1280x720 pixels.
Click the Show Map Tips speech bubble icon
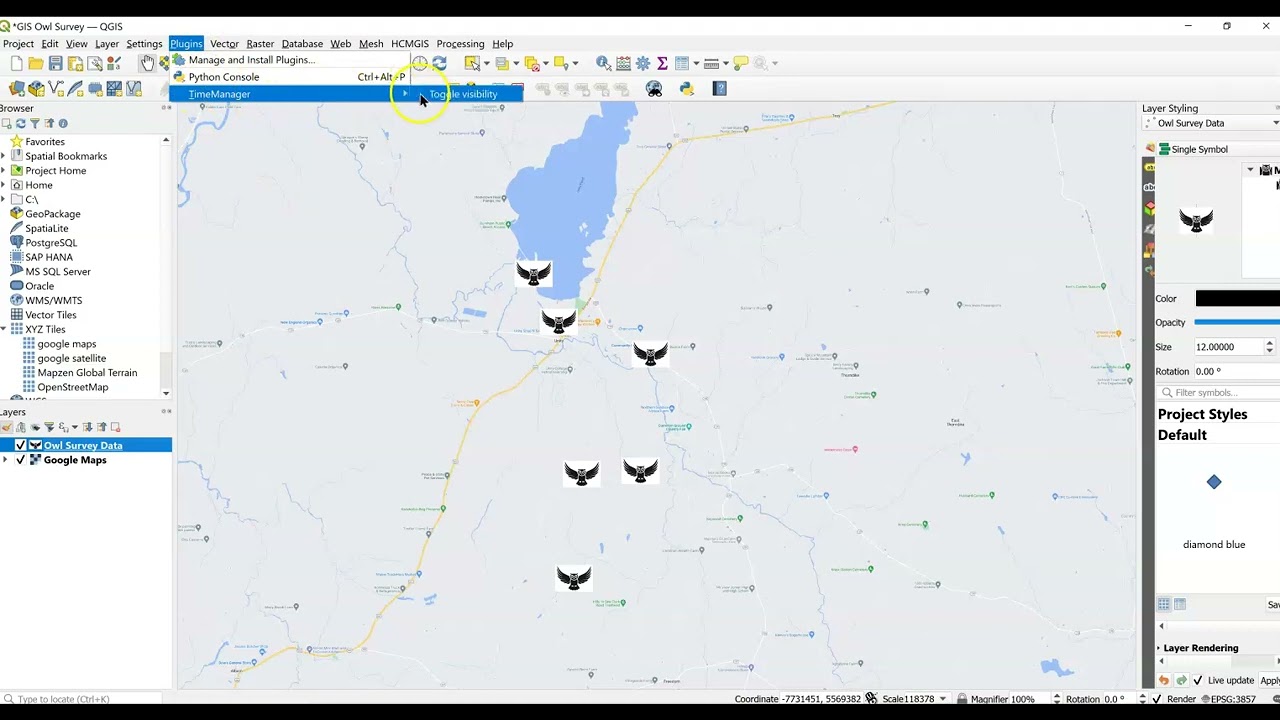[x=740, y=63]
